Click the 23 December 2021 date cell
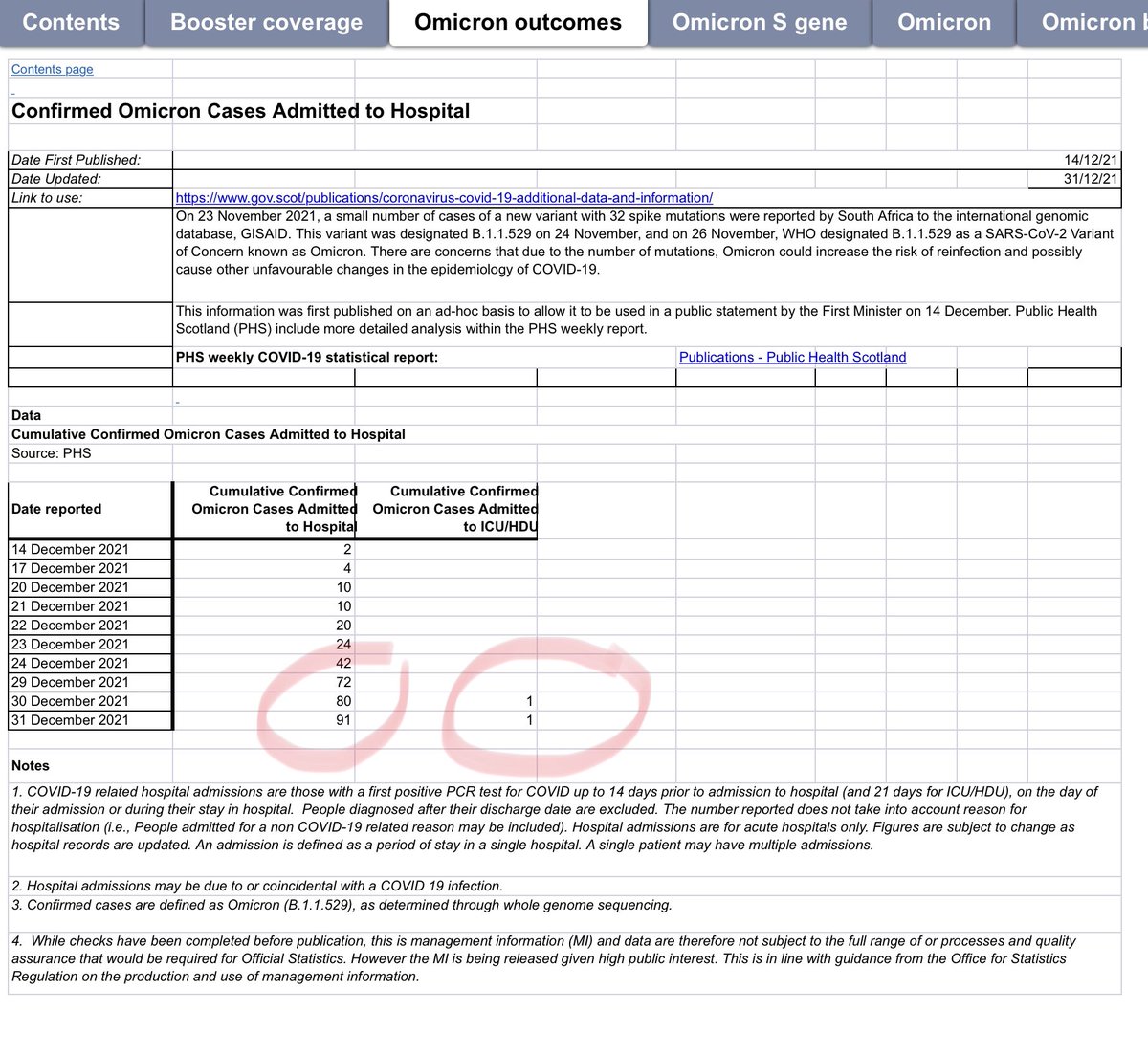The height and width of the screenshot is (1055, 1148). pyautogui.click(x=91, y=645)
